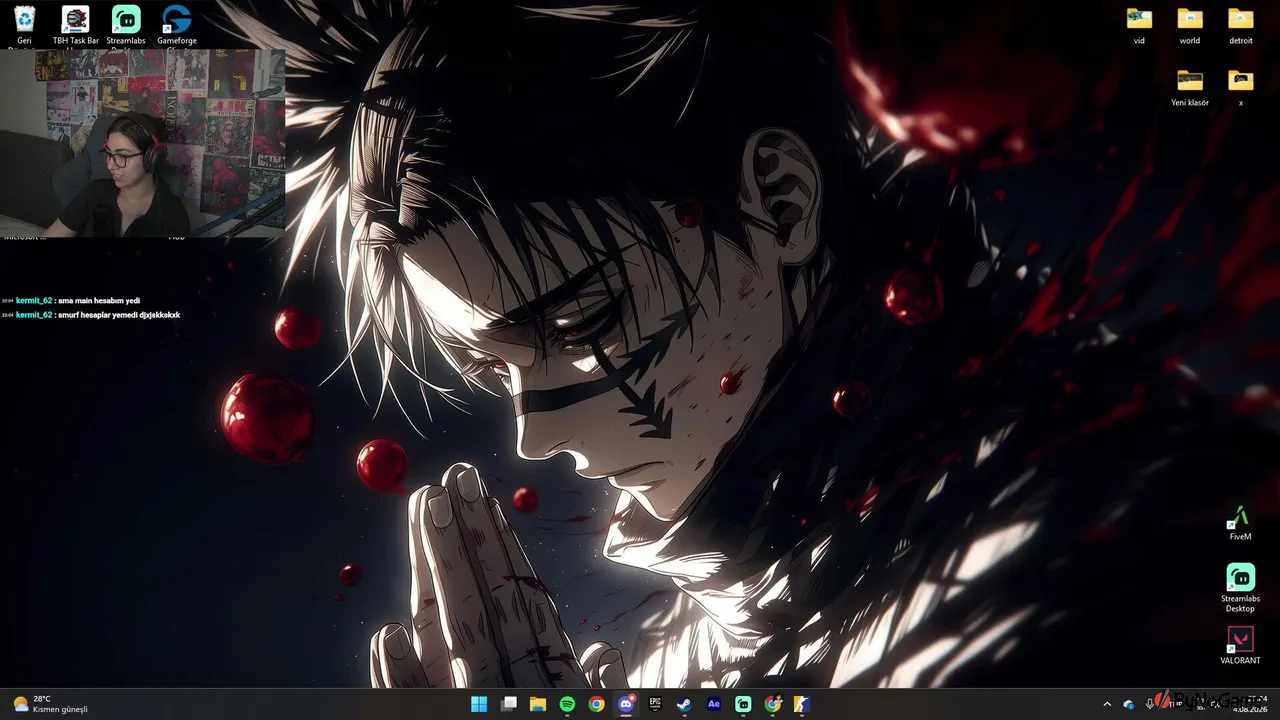Screen dimensions: 1280x720
Task: Click the microphone tray icon
Action: 1150,704
